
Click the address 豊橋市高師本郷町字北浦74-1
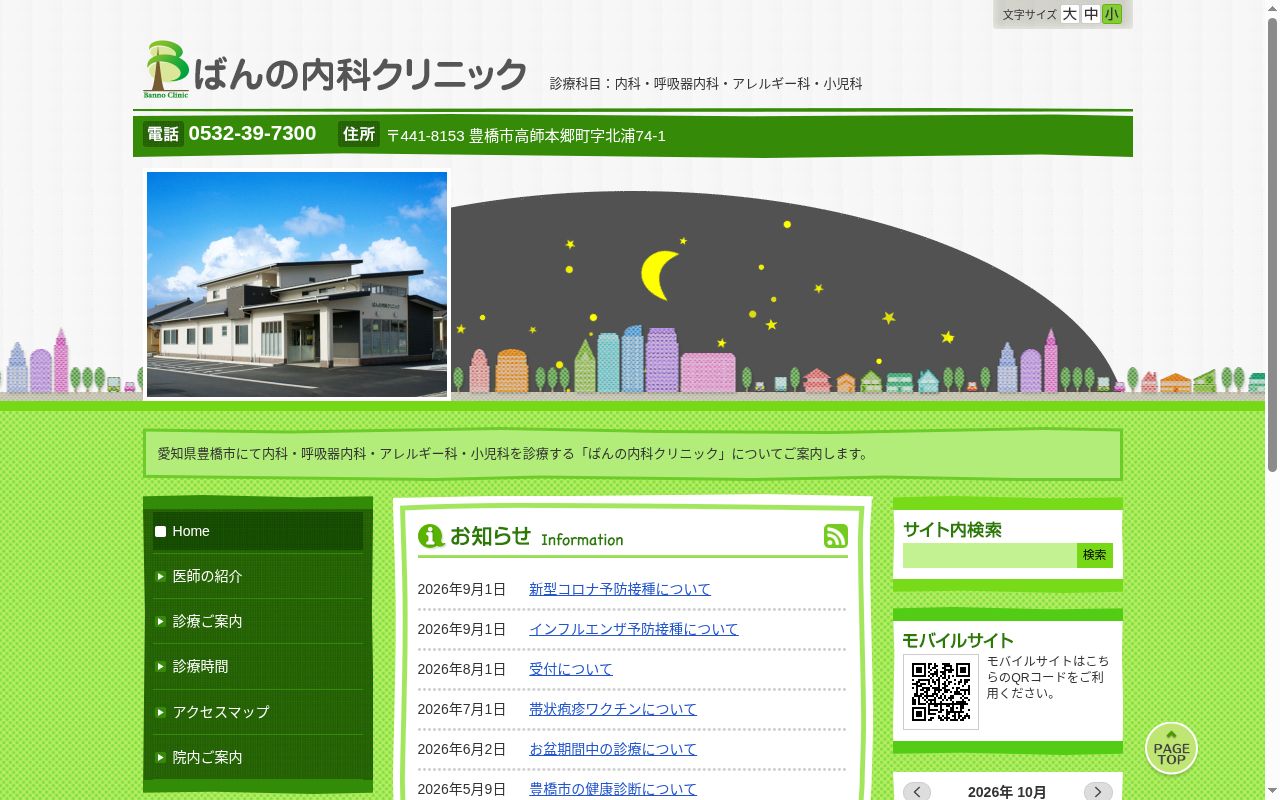pos(567,136)
